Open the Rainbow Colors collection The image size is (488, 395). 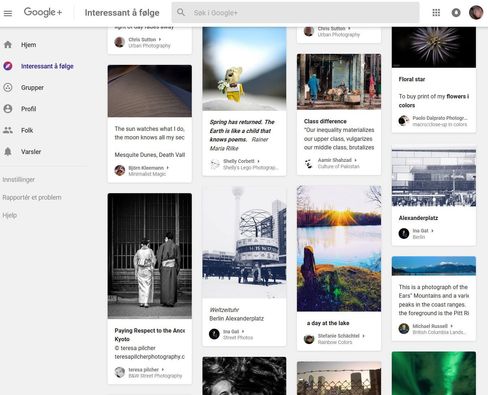(335, 342)
